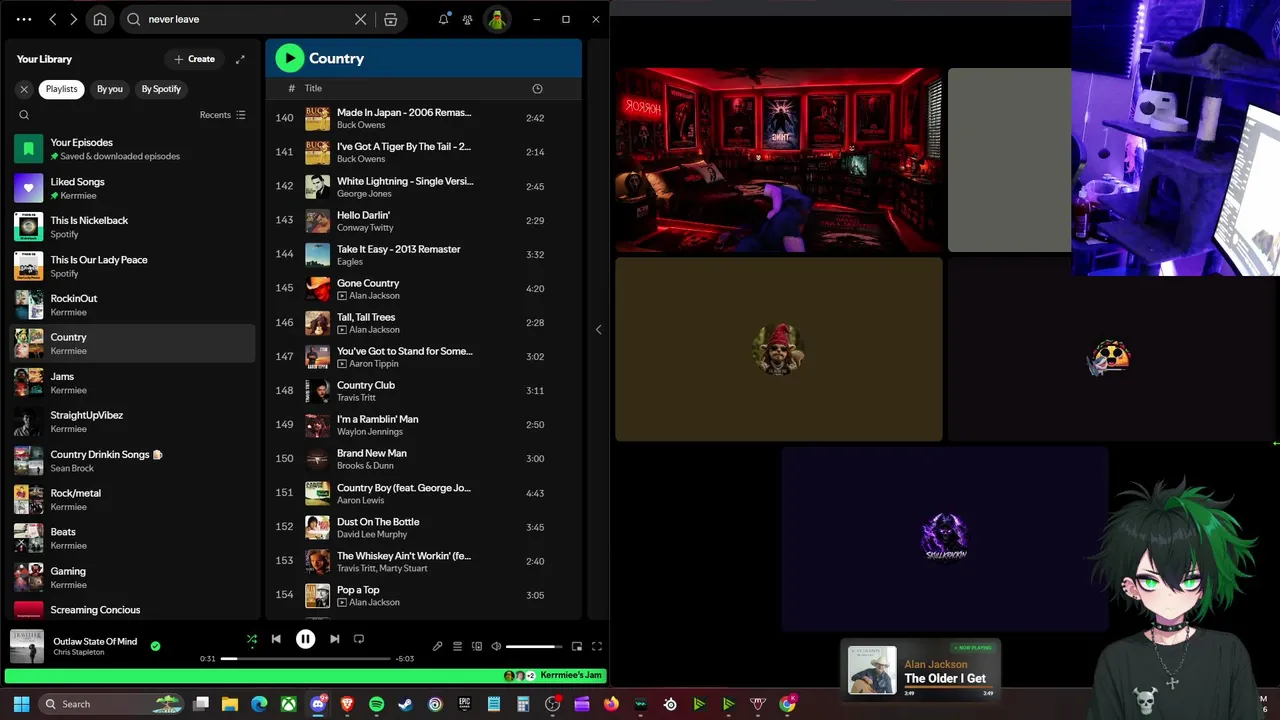Screen dimensions: 1280x720
Task: Open the Spotify three-dots menu
Action: pyautogui.click(x=24, y=19)
